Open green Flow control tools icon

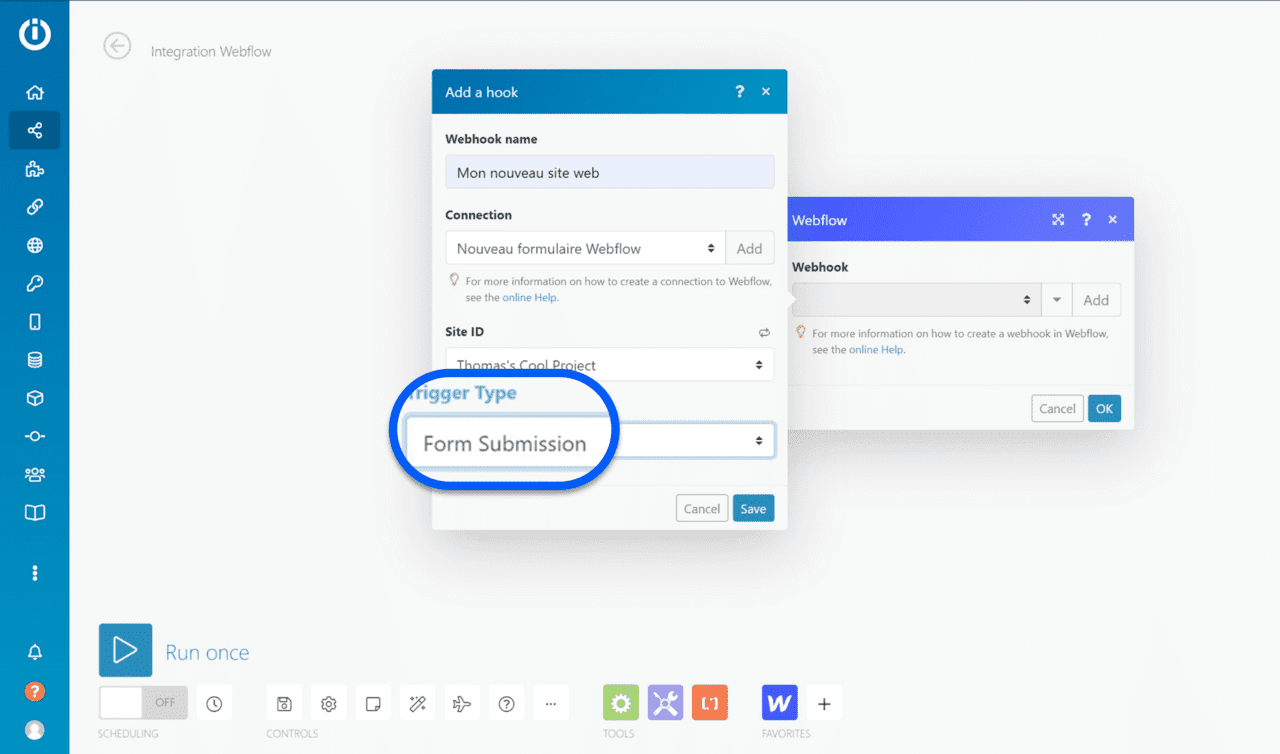621,703
